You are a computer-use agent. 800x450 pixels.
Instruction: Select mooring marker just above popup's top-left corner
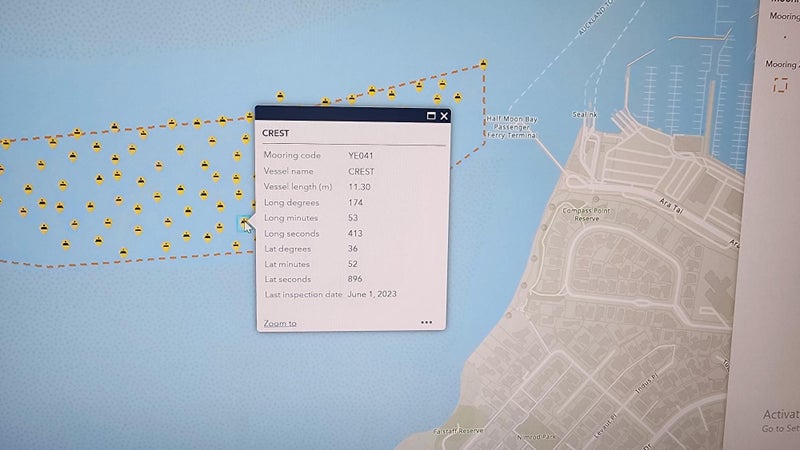(247, 116)
